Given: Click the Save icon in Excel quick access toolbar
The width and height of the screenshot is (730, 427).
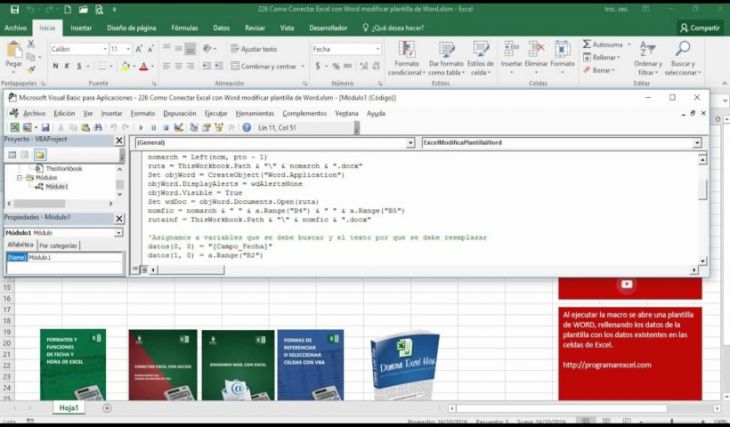Looking at the screenshot, I should 14,9.
